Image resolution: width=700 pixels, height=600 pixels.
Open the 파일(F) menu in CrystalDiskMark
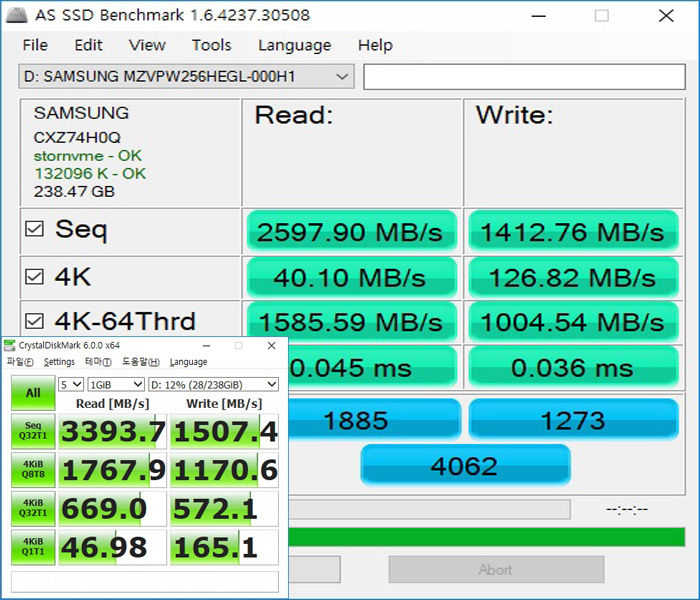[20, 362]
